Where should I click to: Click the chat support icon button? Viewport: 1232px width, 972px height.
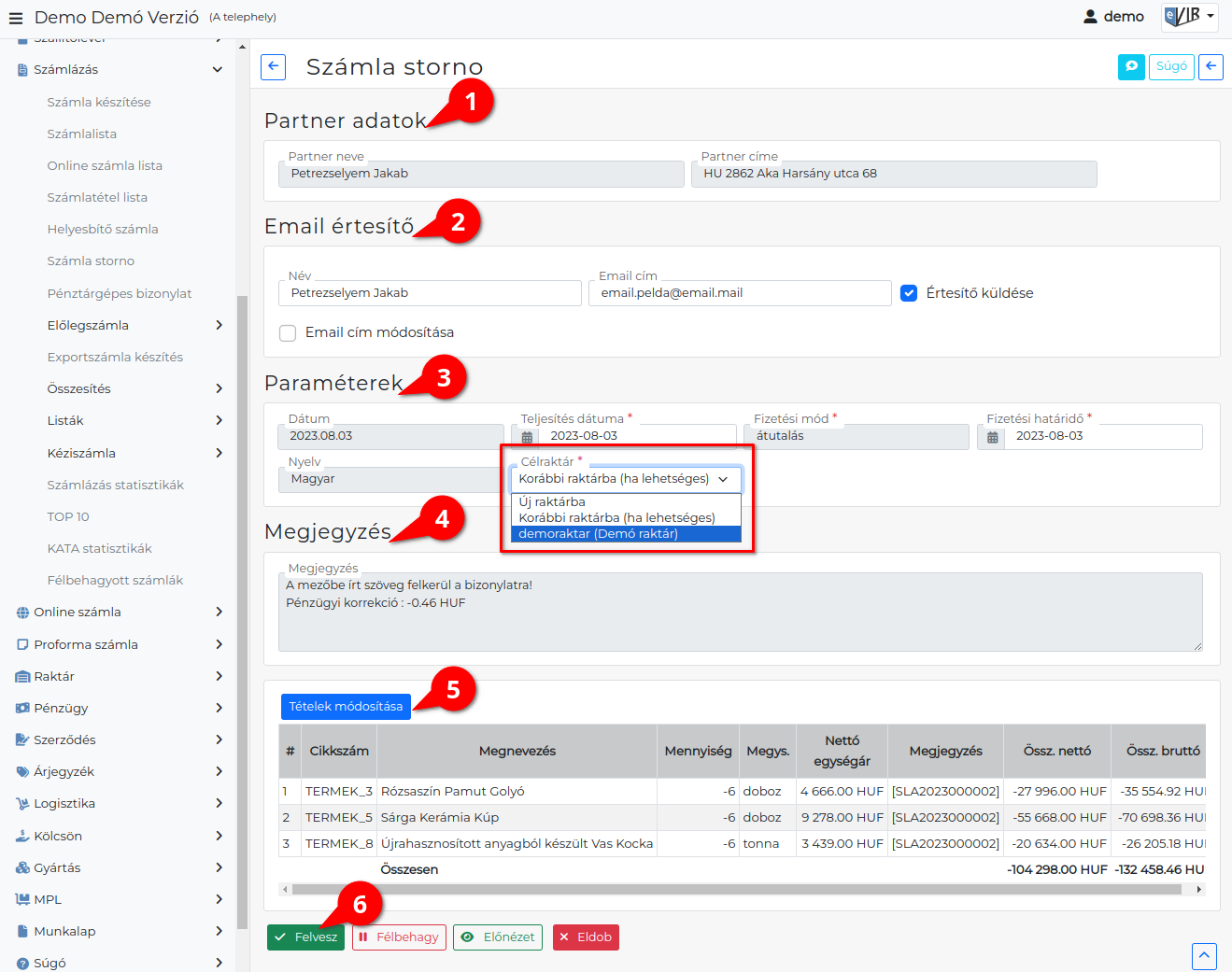coord(1131,66)
